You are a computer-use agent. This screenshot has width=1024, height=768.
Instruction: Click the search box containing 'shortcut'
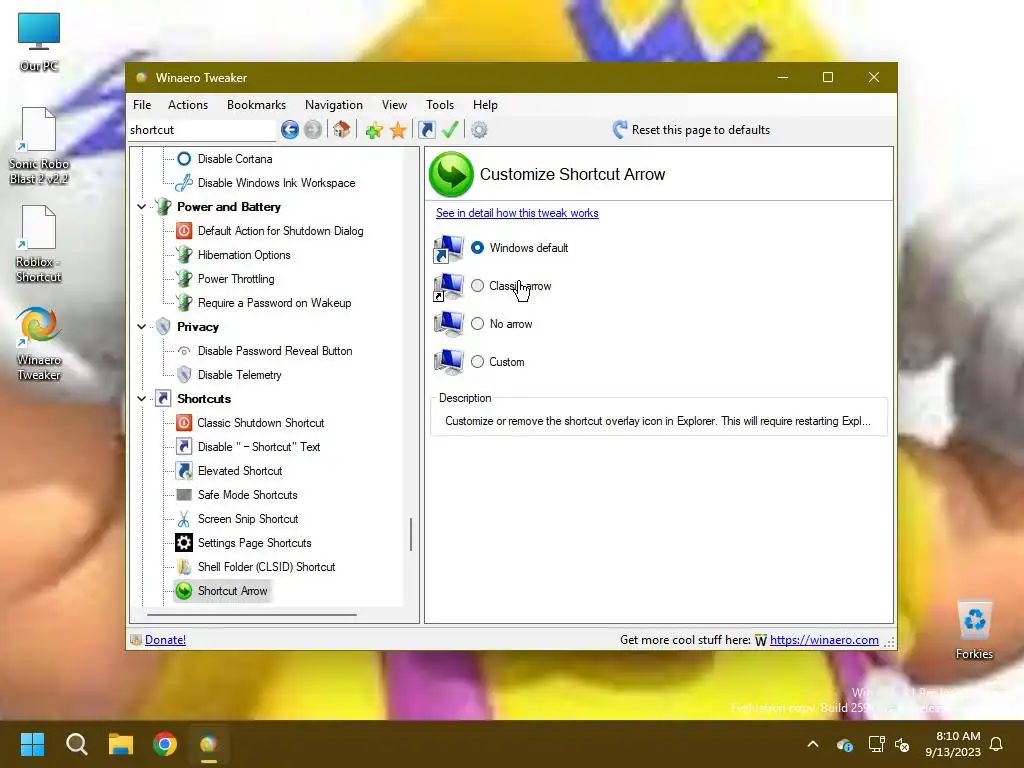202,130
